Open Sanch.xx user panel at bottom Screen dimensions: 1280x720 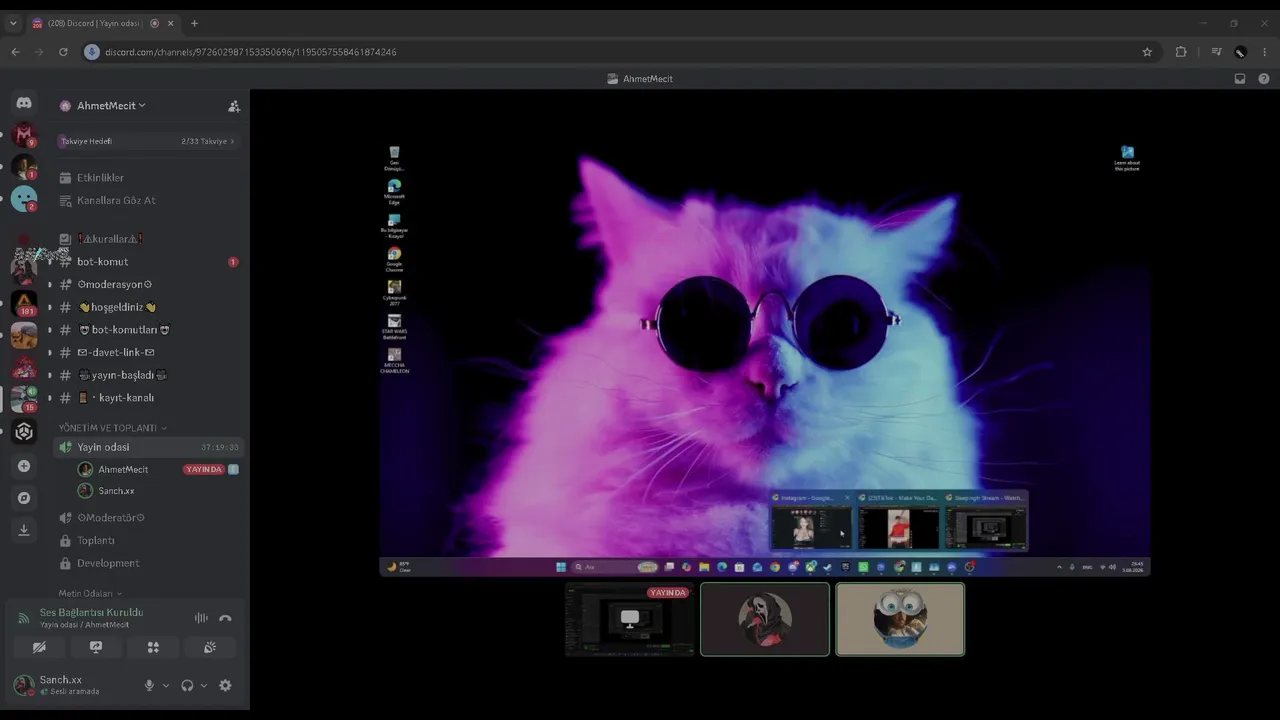coord(73,685)
